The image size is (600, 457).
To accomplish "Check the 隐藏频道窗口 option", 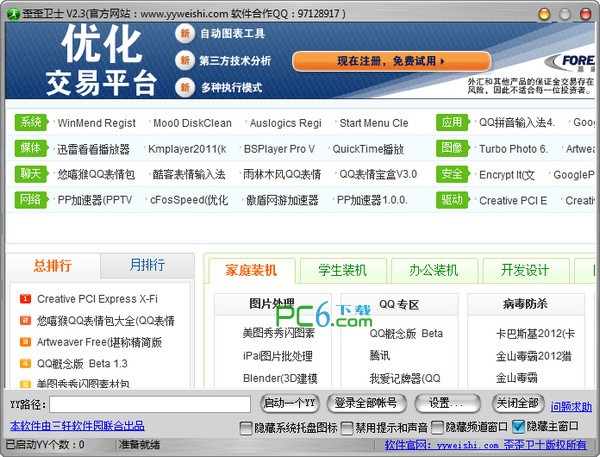I will click(437, 427).
